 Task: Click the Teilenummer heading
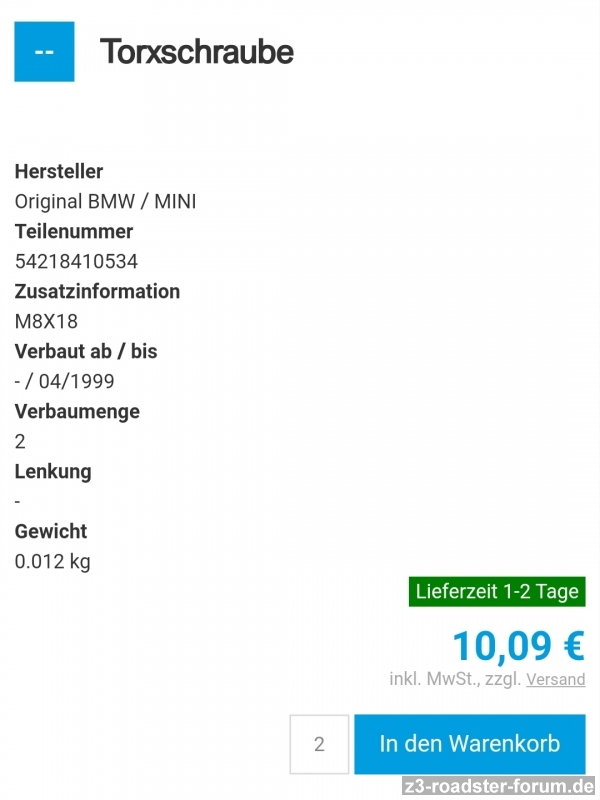pyautogui.click(x=74, y=231)
